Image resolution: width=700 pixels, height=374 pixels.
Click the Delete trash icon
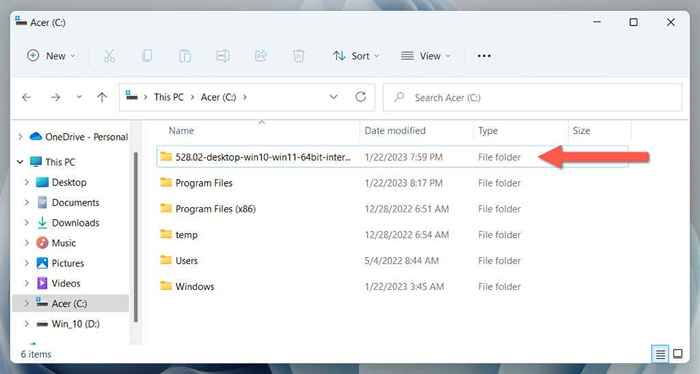point(298,56)
